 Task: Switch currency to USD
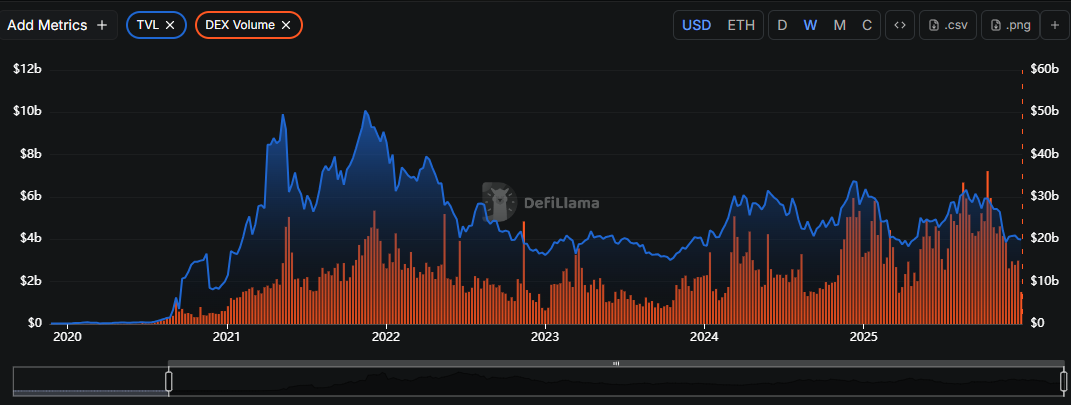[697, 25]
